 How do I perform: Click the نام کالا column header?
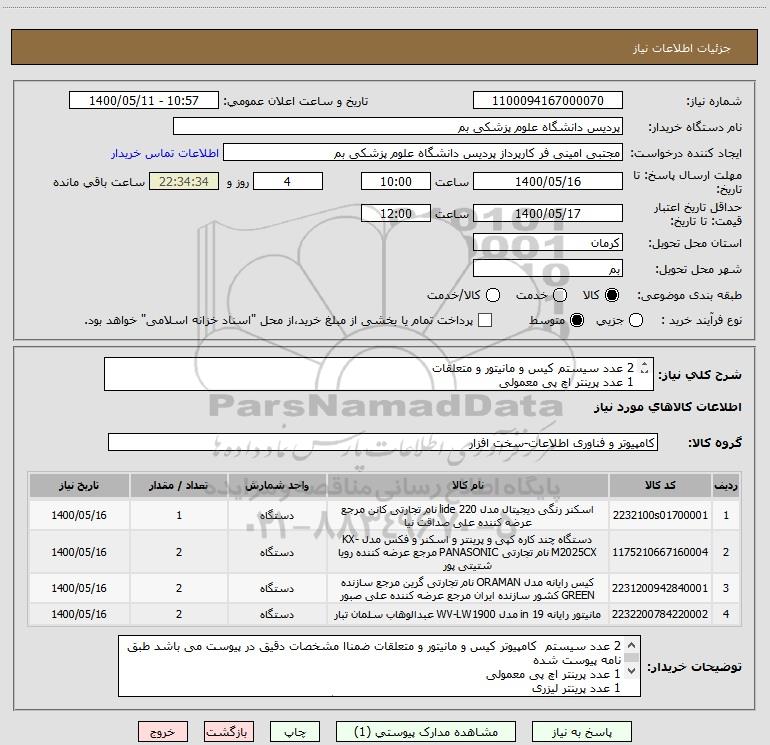468,486
